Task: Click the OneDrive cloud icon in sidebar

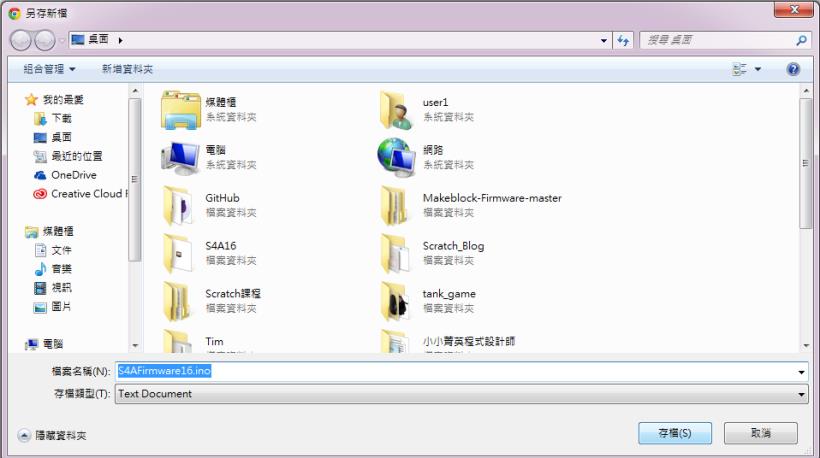Action: click(40, 175)
